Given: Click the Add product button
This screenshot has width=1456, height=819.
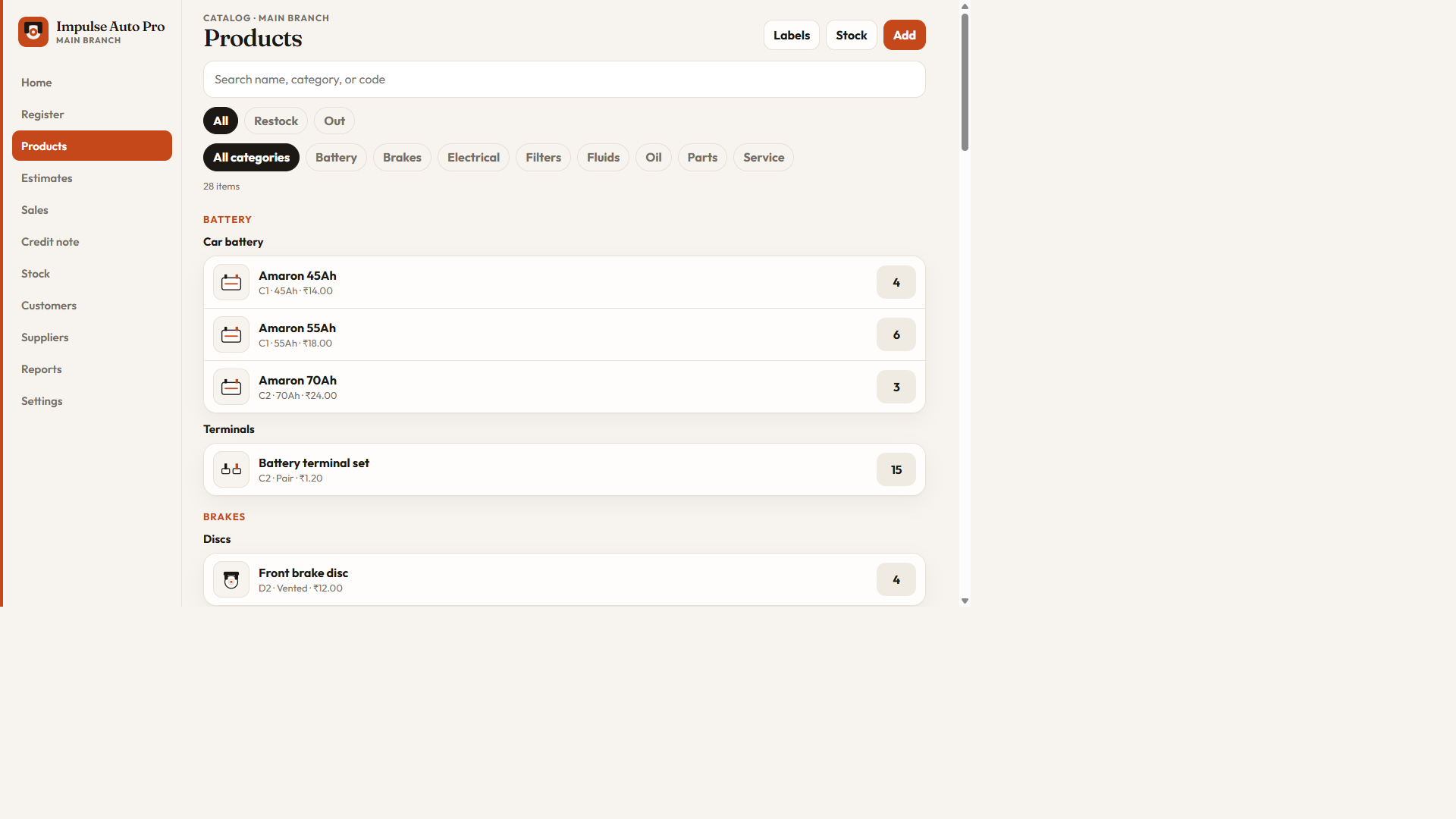Looking at the screenshot, I should (x=905, y=35).
